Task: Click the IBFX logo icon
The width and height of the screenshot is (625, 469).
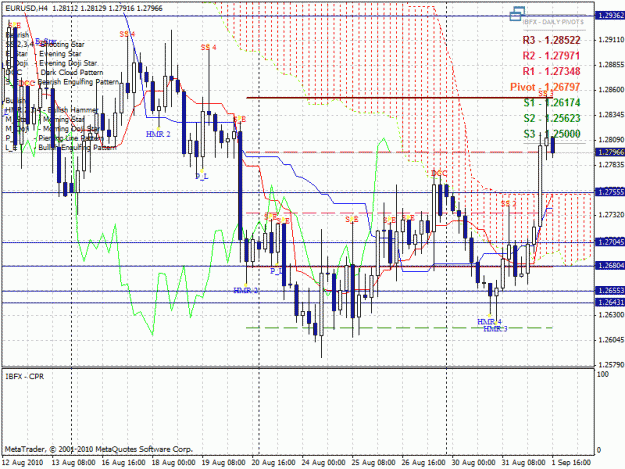Action: pos(517,14)
